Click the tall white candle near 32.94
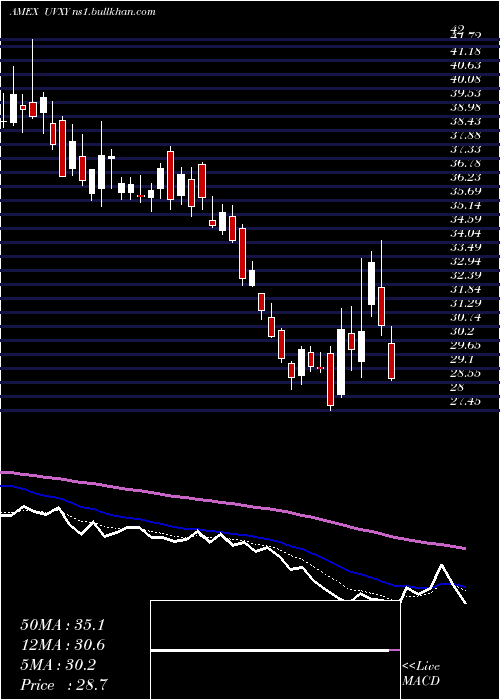This screenshot has height=700, width=500. click(x=371, y=284)
